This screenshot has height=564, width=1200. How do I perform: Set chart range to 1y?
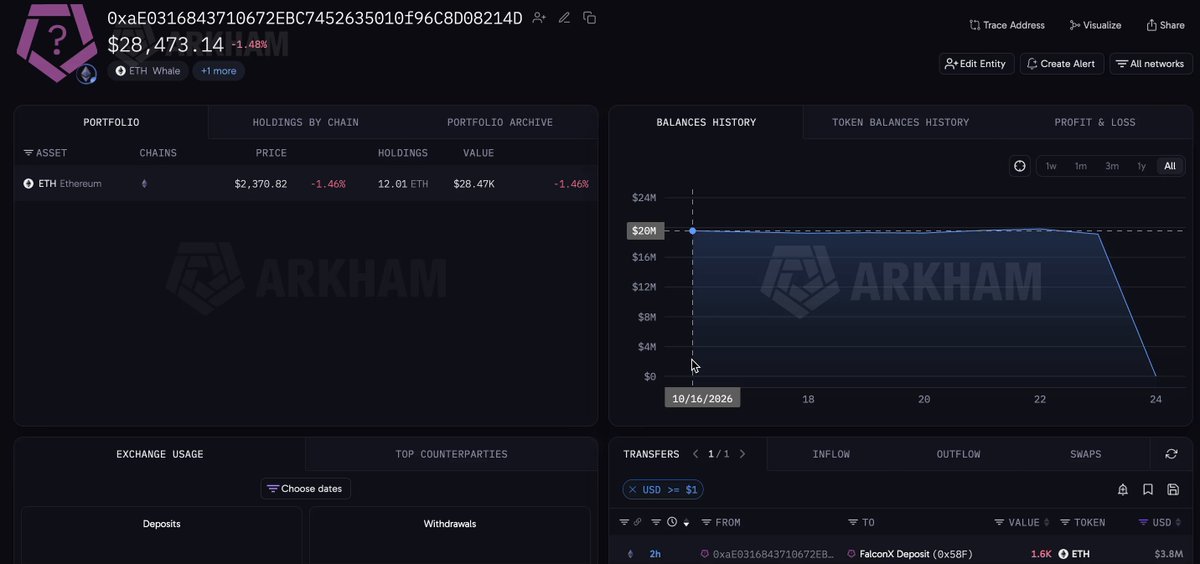[x=1141, y=166]
